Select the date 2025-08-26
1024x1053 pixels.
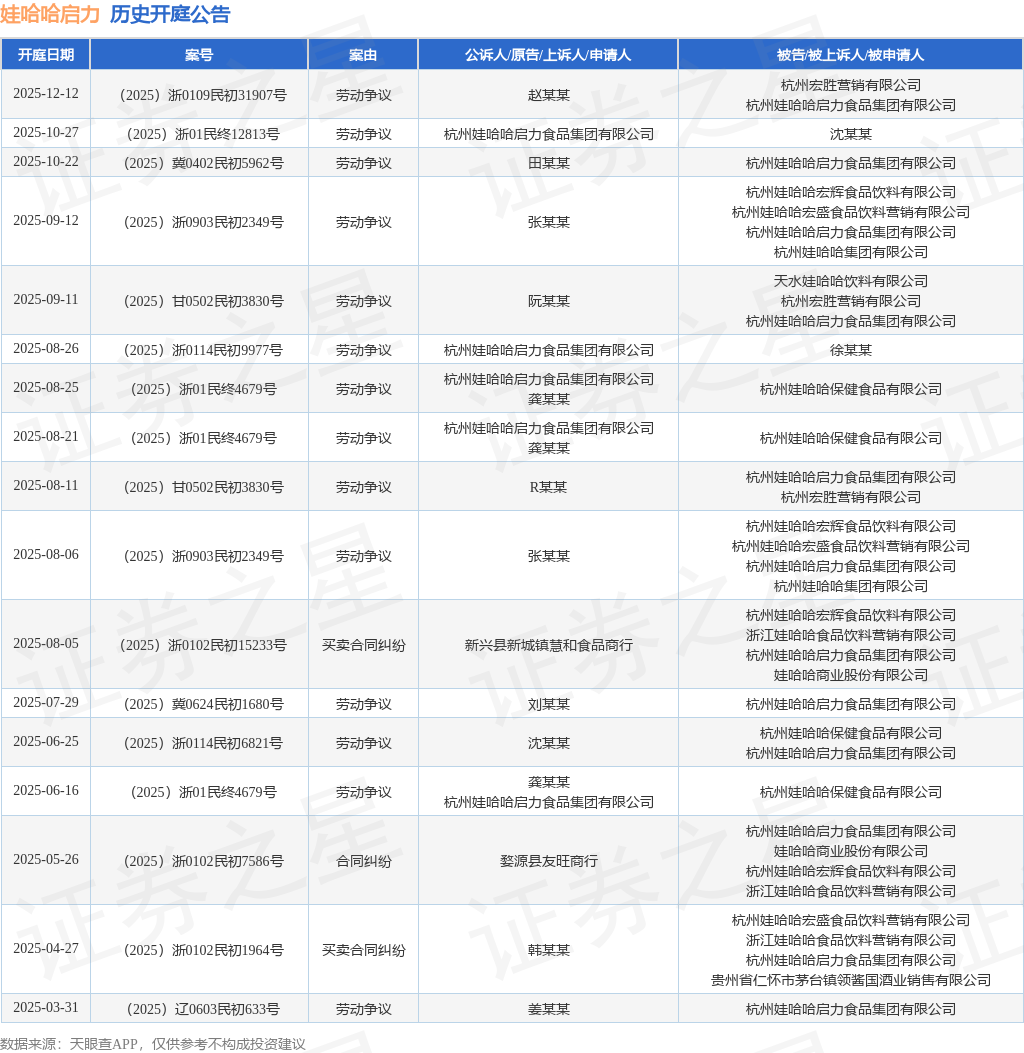click(46, 349)
